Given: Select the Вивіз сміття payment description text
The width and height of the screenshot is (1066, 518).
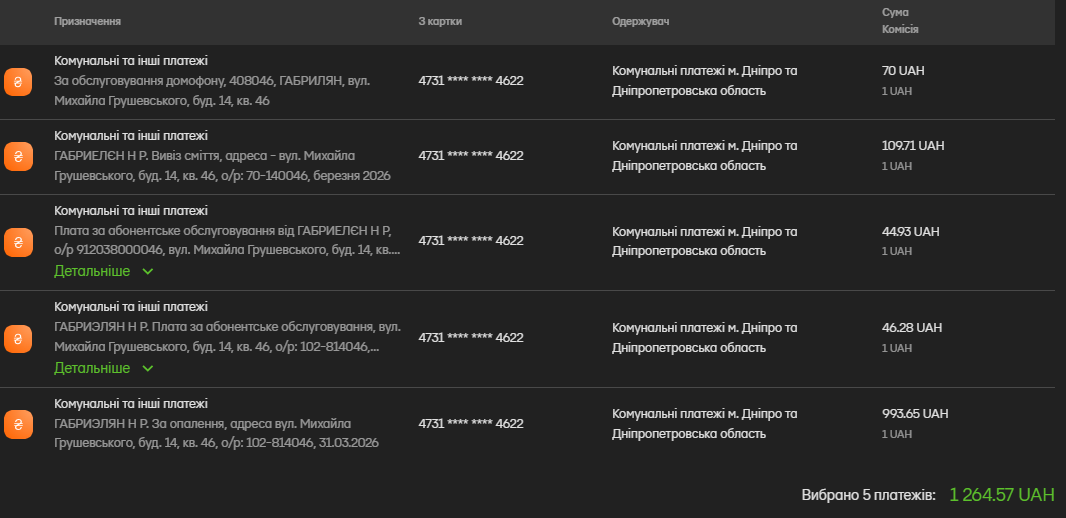Looking at the screenshot, I should (x=221, y=166).
